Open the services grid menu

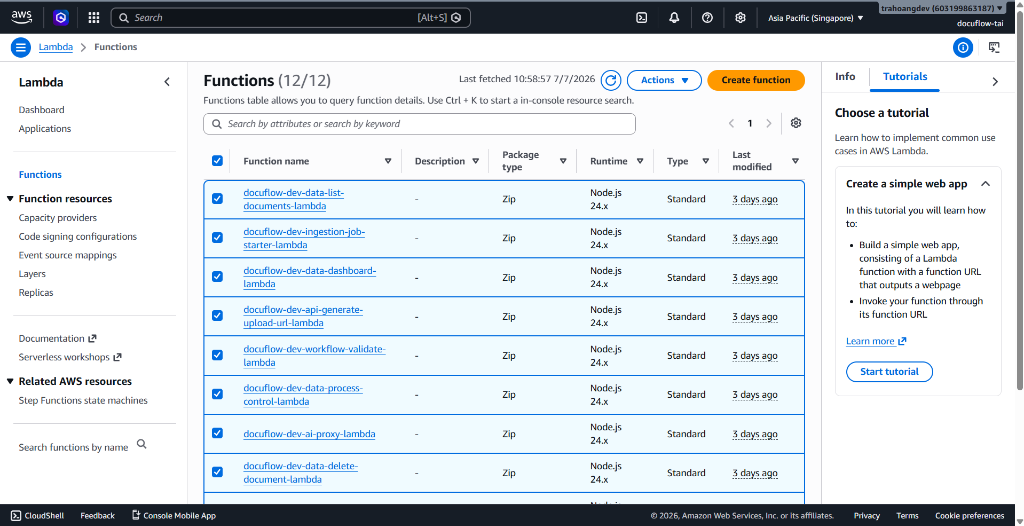coord(94,18)
